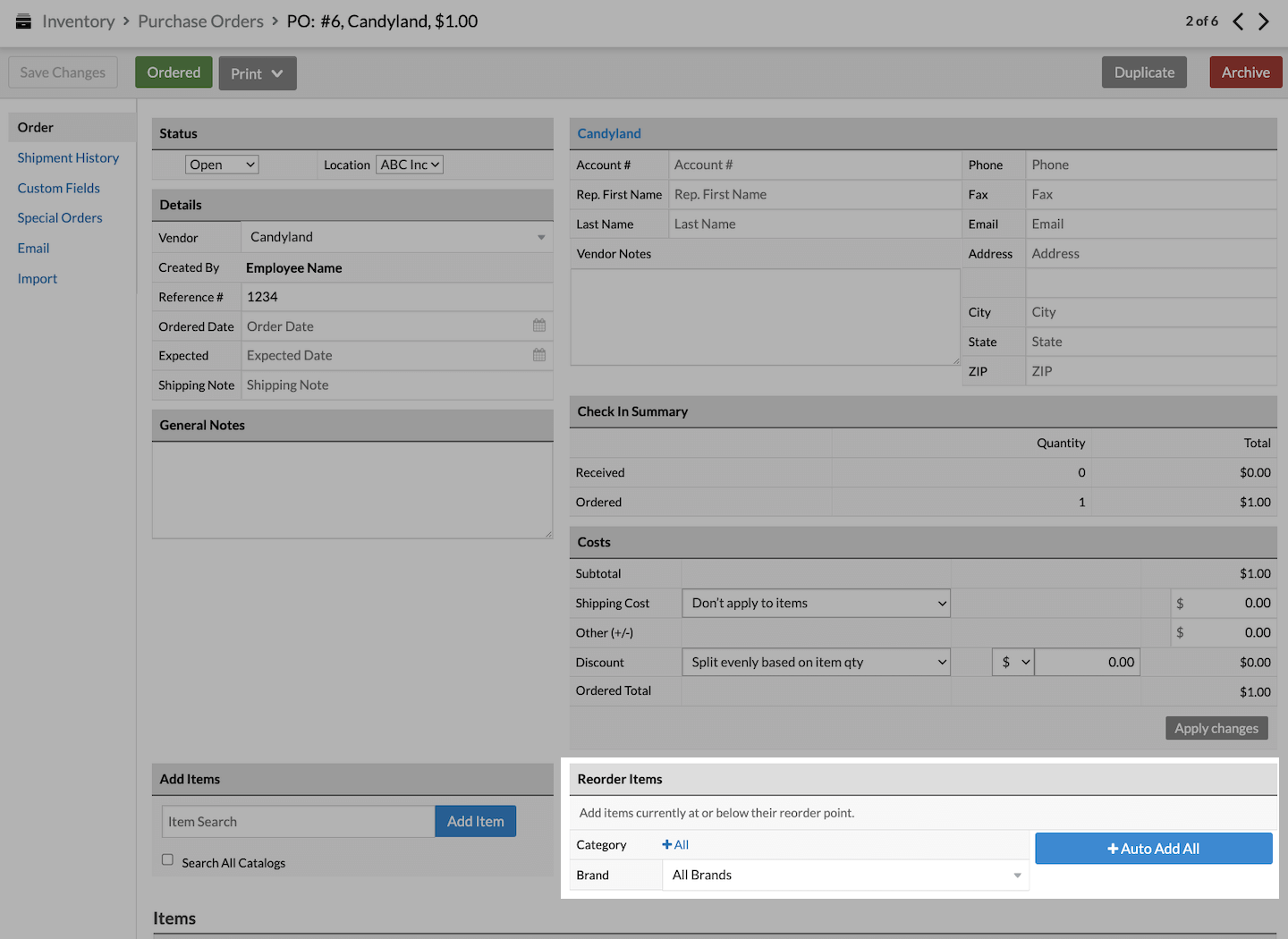The height and width of the screenshot is (939, 1288).
Task: Expand the Brand All Brands dropdown
Action: coord(845,876)
